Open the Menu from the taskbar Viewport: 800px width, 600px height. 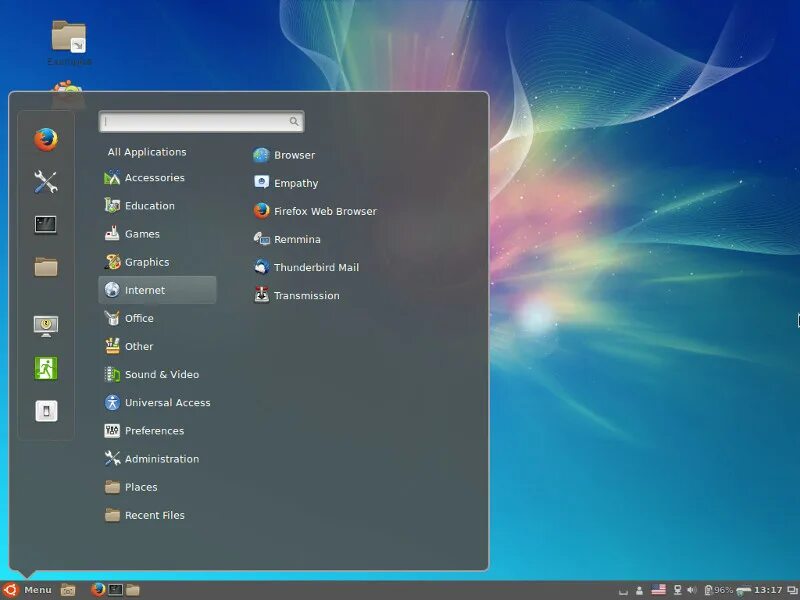(x=28, y=589)
